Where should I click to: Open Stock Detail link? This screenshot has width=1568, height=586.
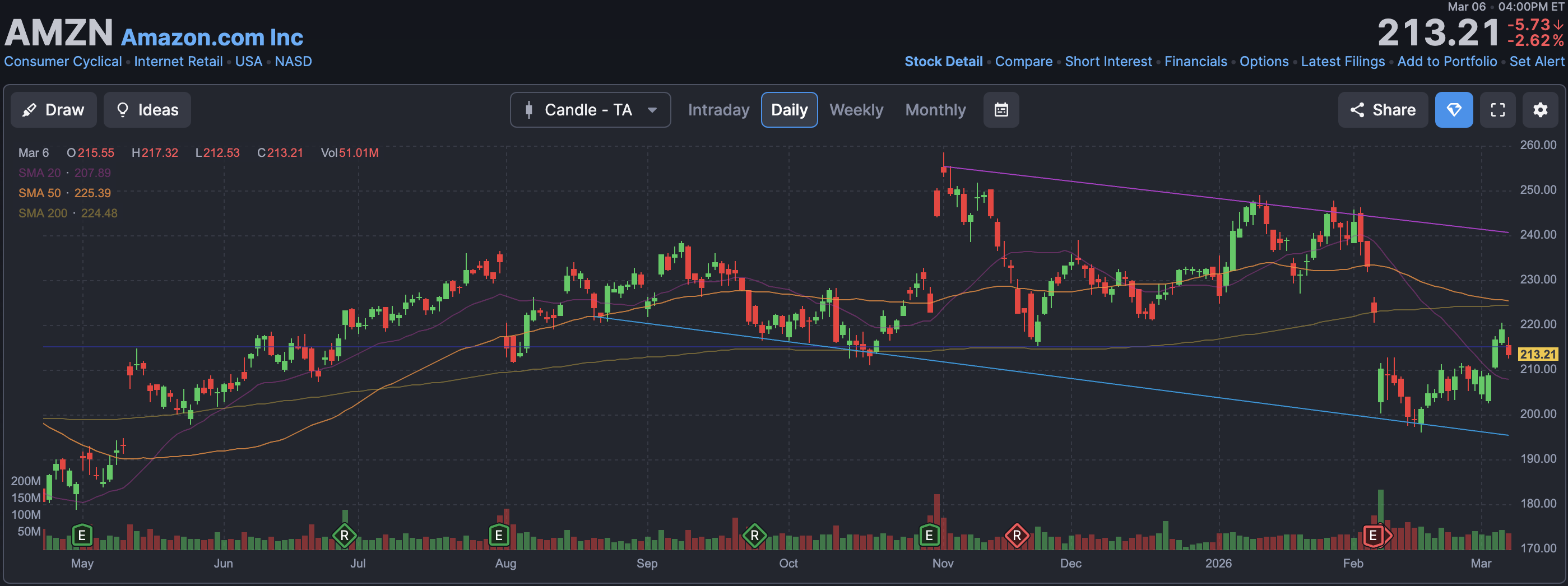(944, 62)
